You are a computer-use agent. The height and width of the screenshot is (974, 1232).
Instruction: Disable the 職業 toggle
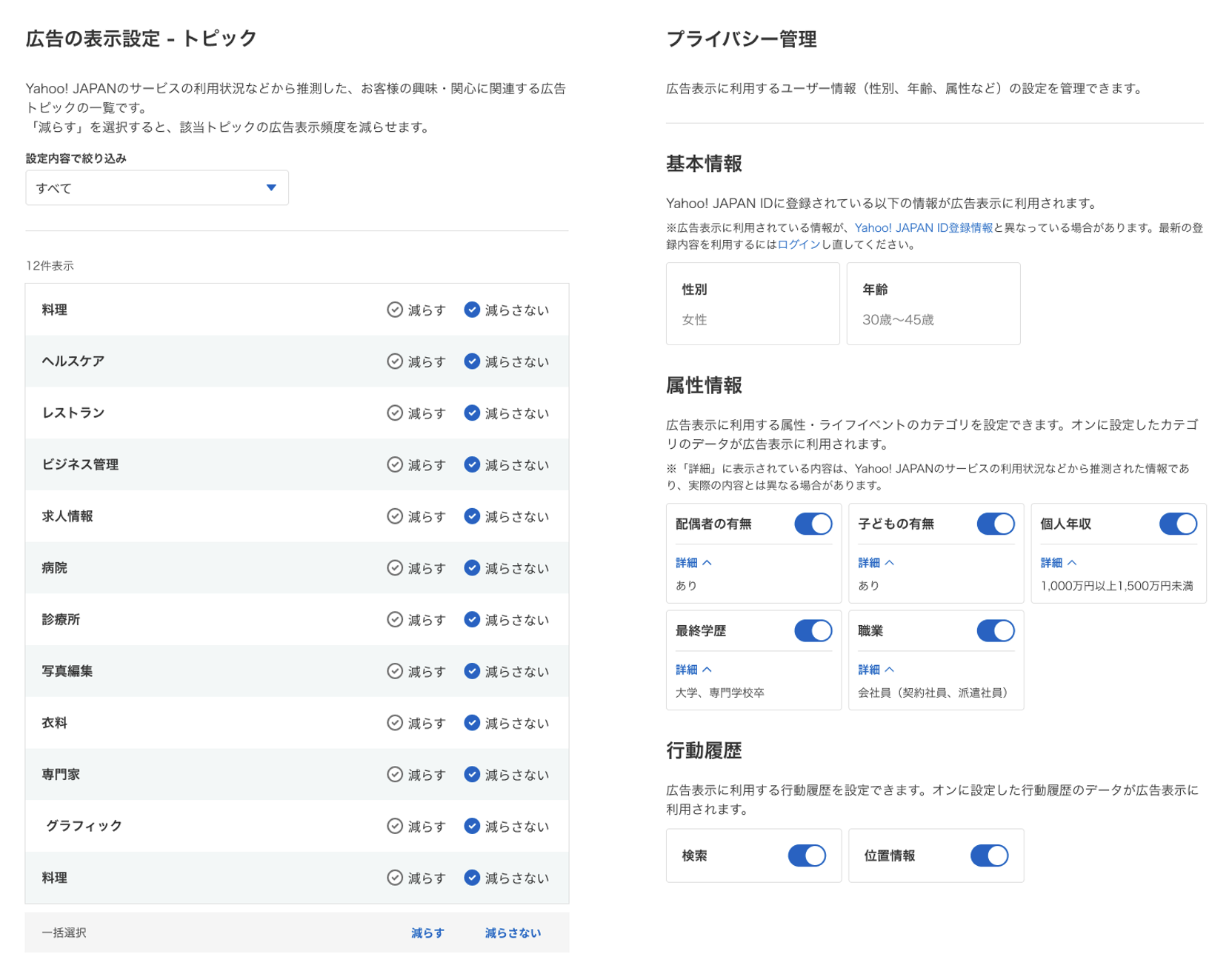pos(996,630)
